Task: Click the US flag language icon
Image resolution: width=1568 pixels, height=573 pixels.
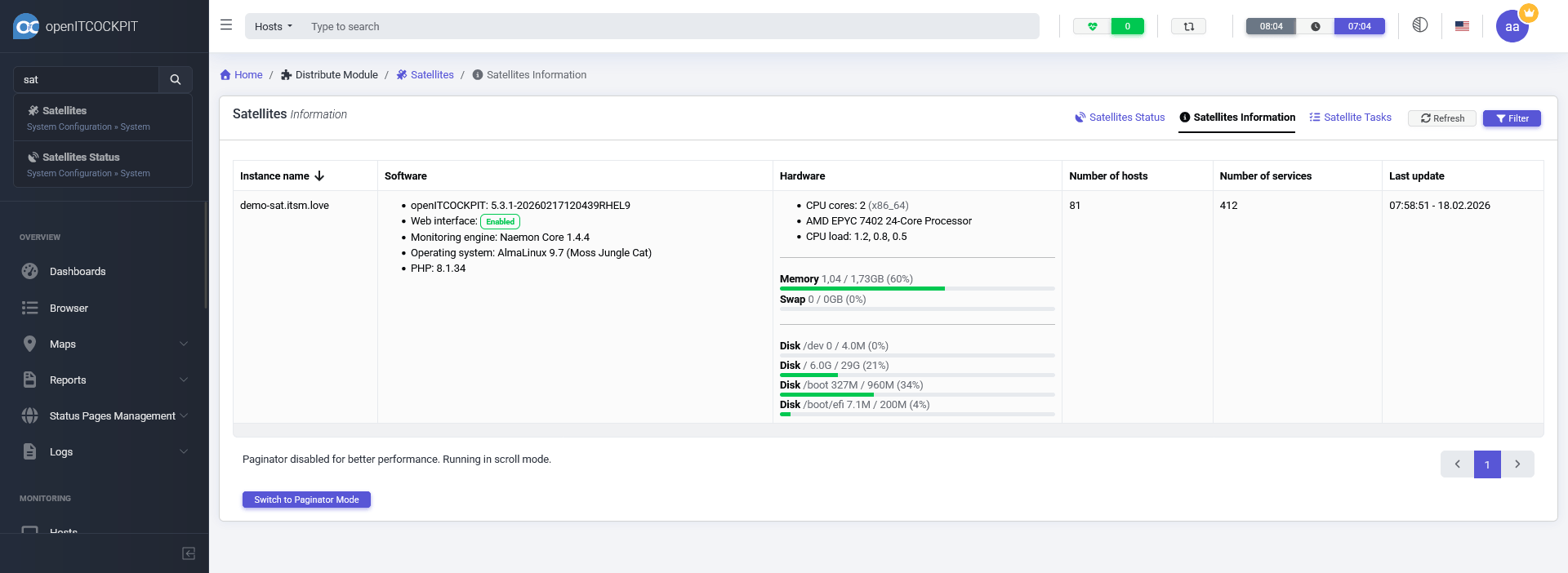Action: pyautogui.click(x=1462, y=26)
